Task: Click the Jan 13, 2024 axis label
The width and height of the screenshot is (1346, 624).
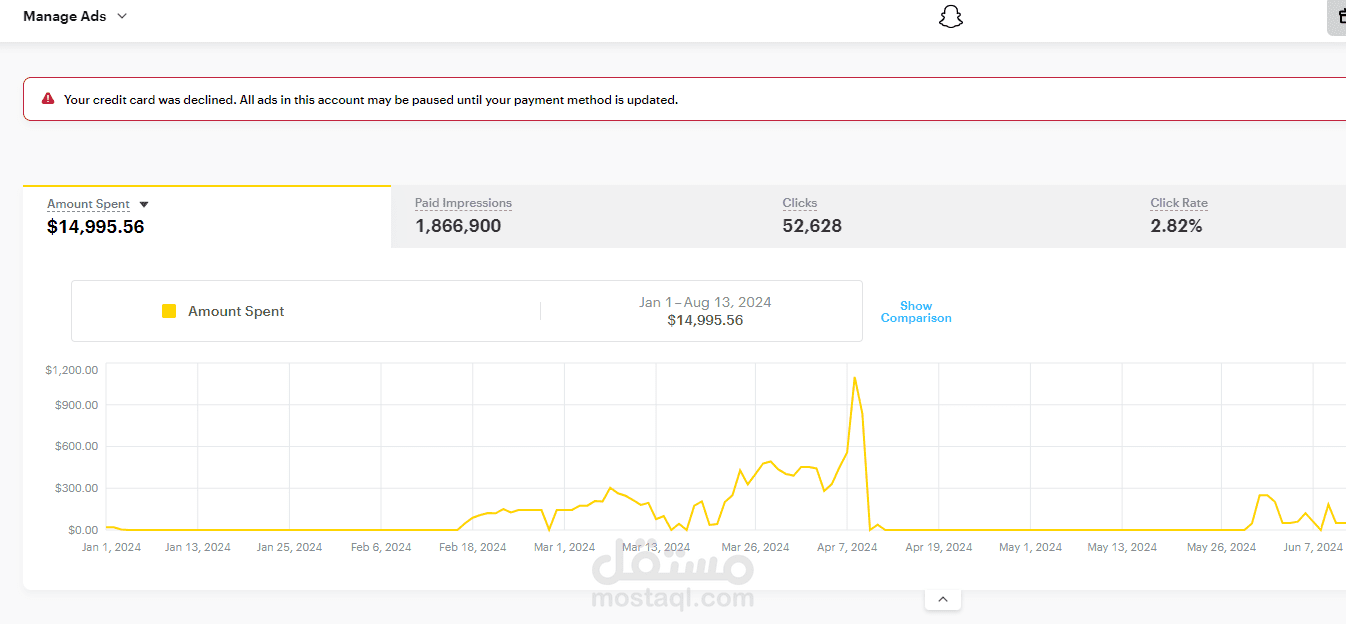Action: point(198,547)
